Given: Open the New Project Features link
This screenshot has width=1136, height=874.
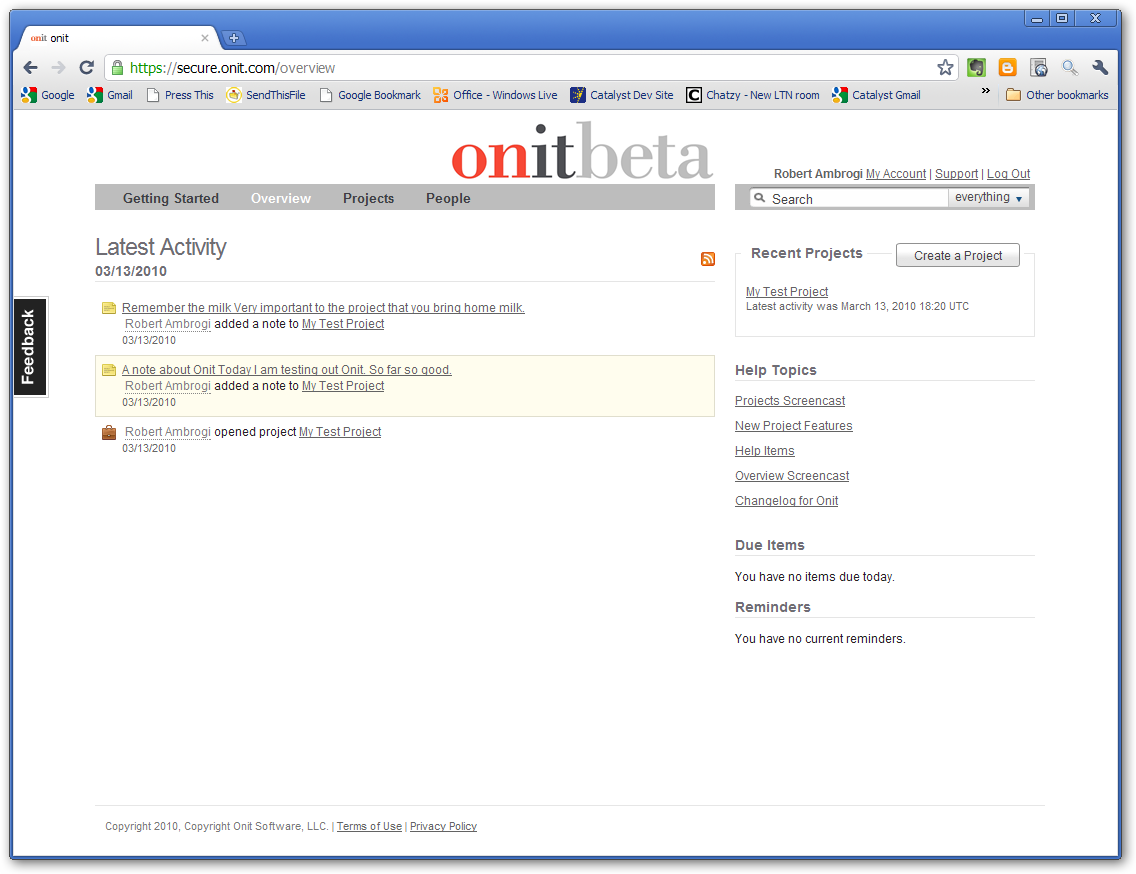Looking at the screenshot, I should [x=793, y=426].
